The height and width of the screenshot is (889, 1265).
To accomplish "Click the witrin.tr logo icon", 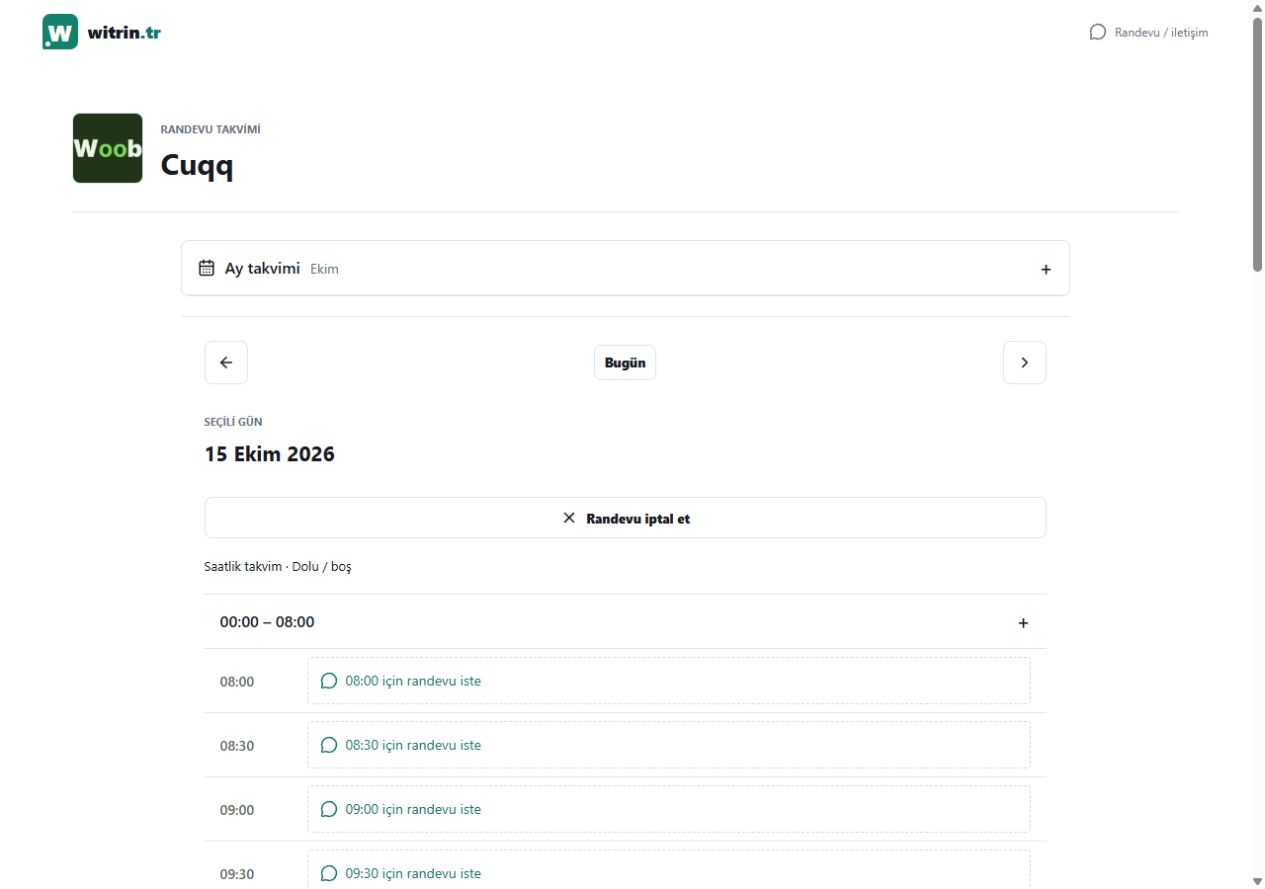I will 60,32.
